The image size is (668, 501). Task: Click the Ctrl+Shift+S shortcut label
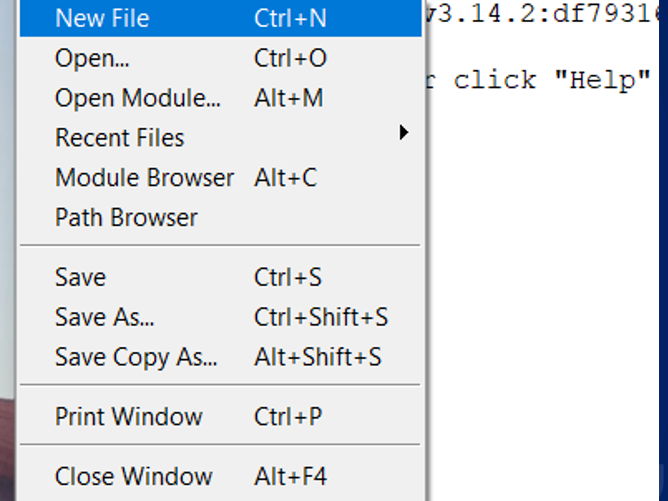321,317
